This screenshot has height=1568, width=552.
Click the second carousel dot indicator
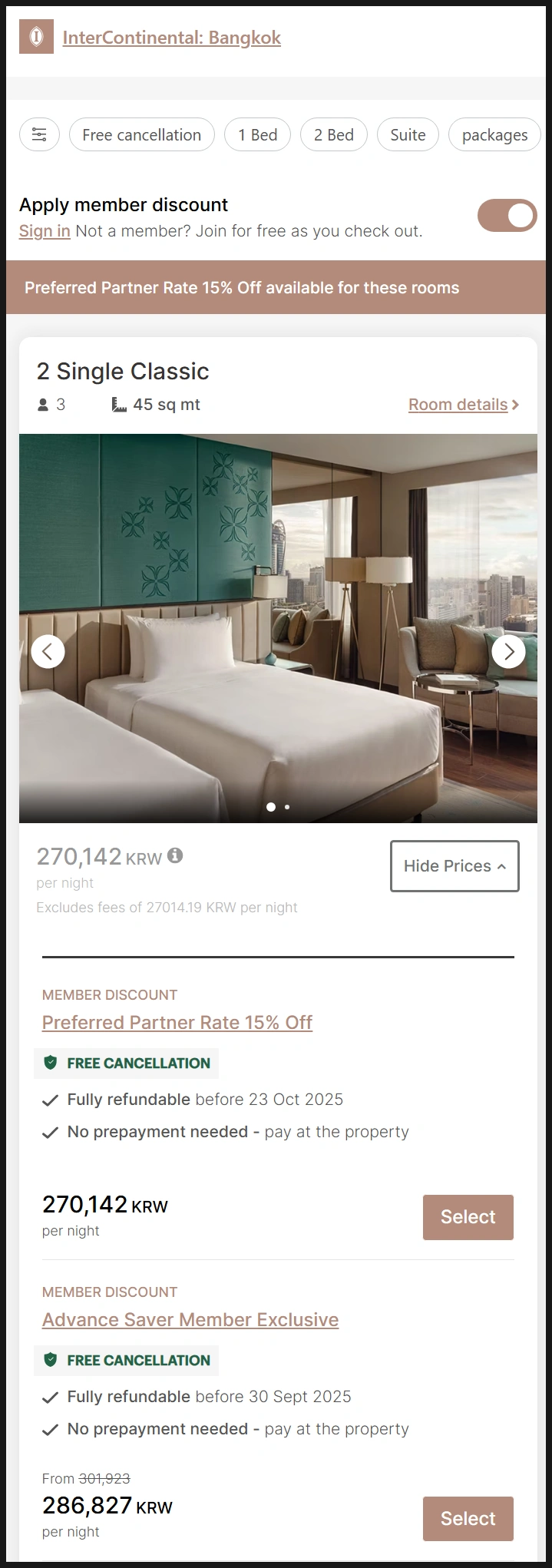(x=287, y=807)
